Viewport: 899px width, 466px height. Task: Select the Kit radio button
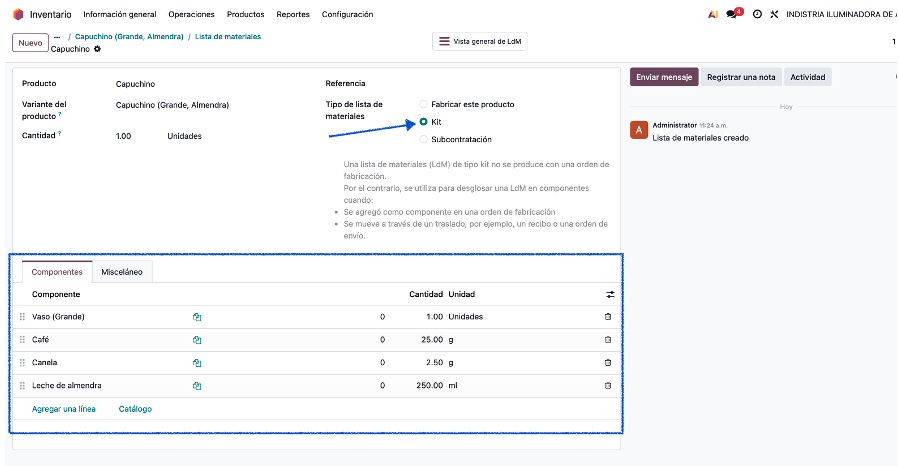[x=424, y=121]
